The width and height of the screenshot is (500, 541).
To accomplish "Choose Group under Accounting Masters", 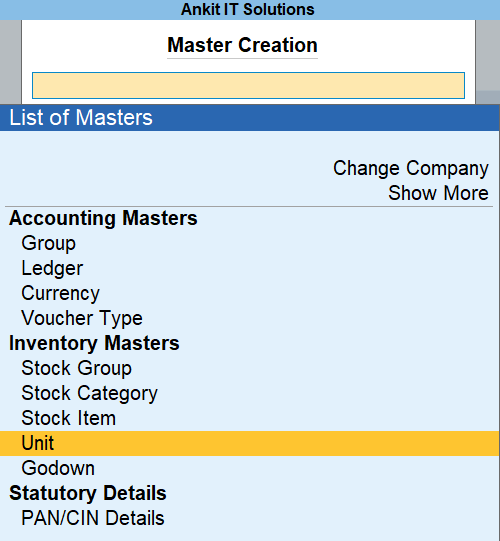I will pos(49,243).
